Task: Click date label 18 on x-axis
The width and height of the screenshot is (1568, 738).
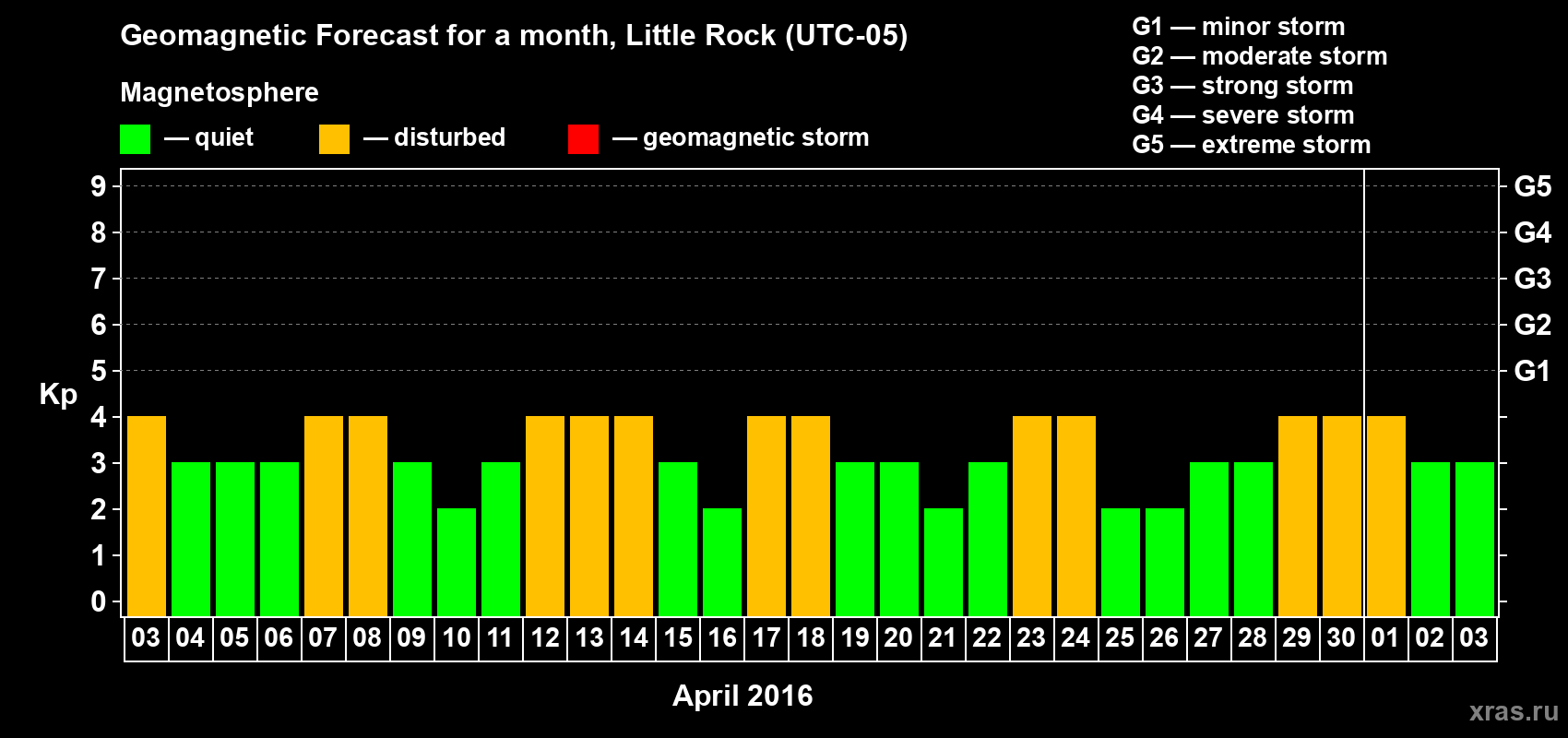Action: 810,638
